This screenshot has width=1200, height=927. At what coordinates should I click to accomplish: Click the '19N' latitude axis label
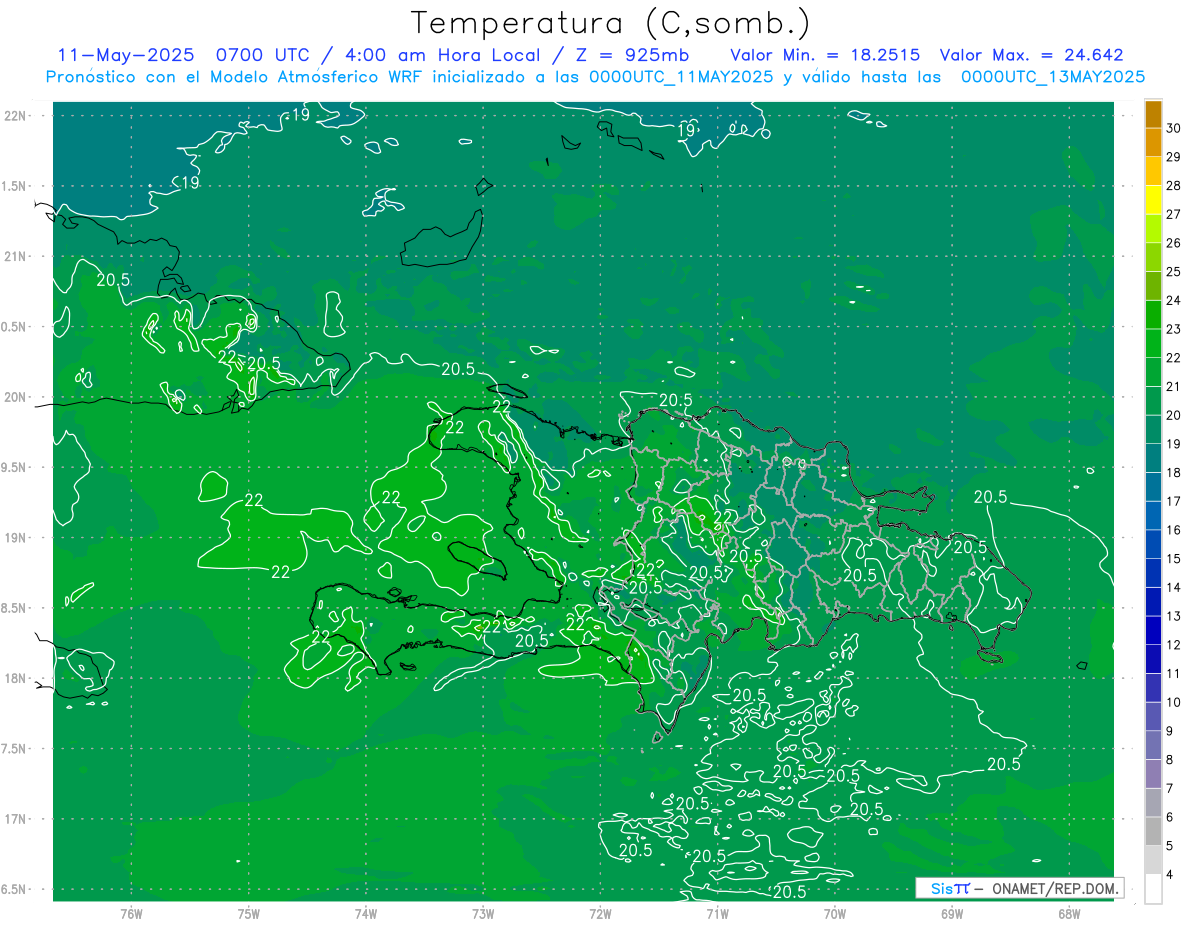coord(15,538)
